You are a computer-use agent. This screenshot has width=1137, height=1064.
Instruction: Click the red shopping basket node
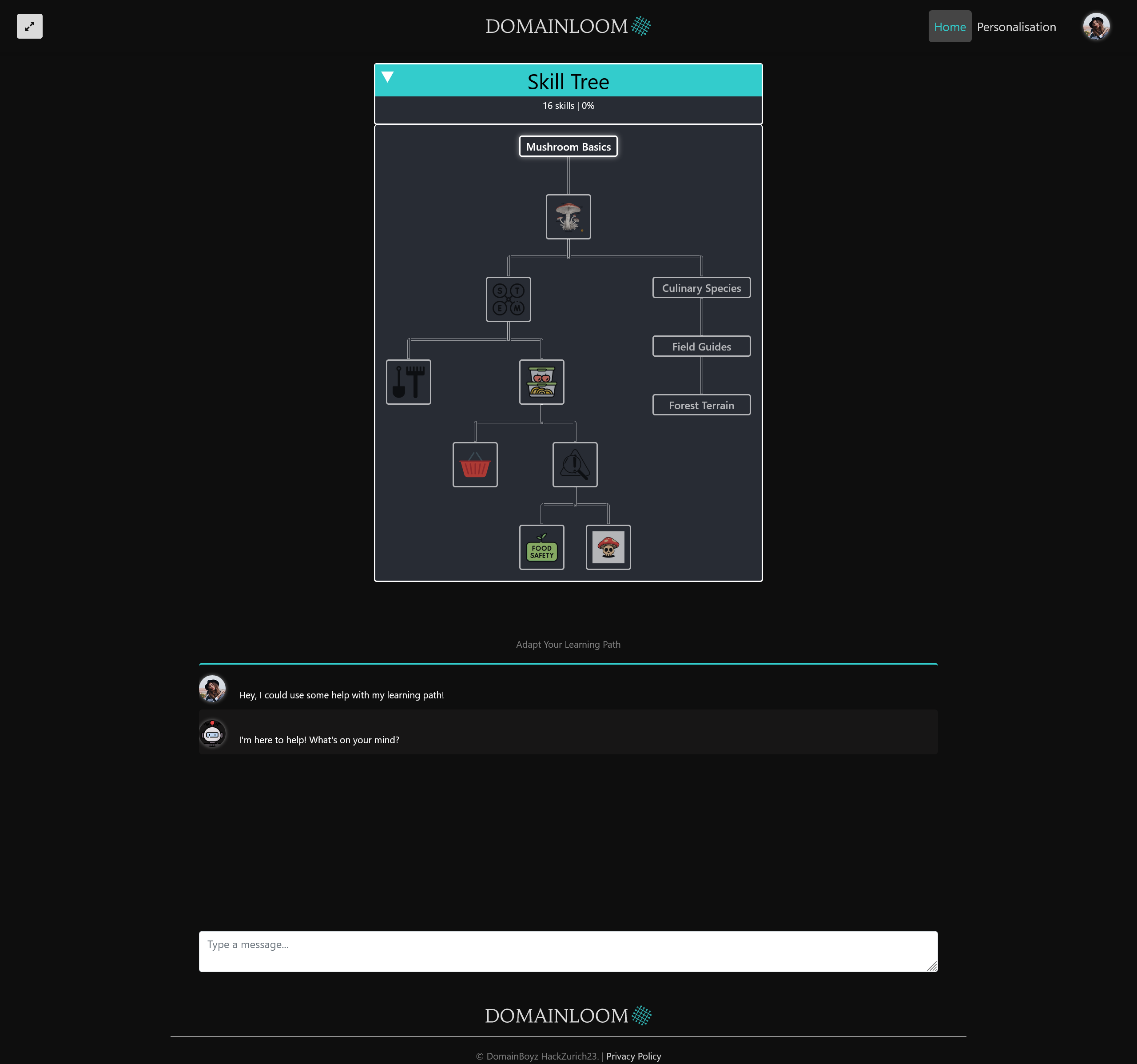click(475, 465)
